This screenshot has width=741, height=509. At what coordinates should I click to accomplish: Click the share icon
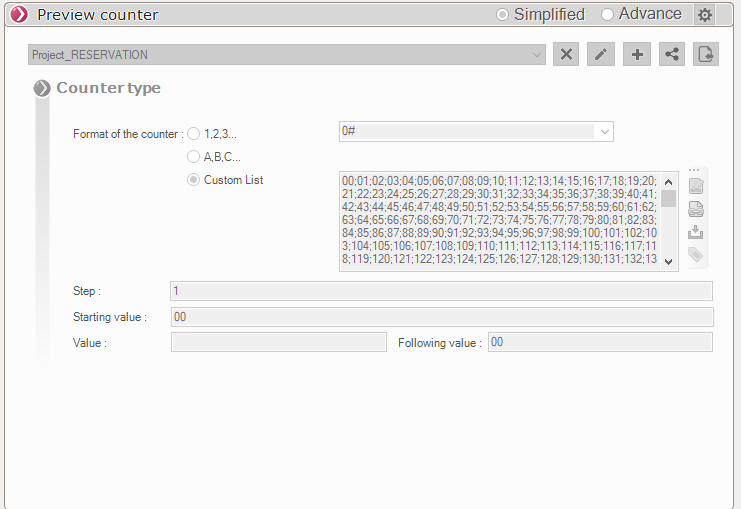(x=671, y=54)
